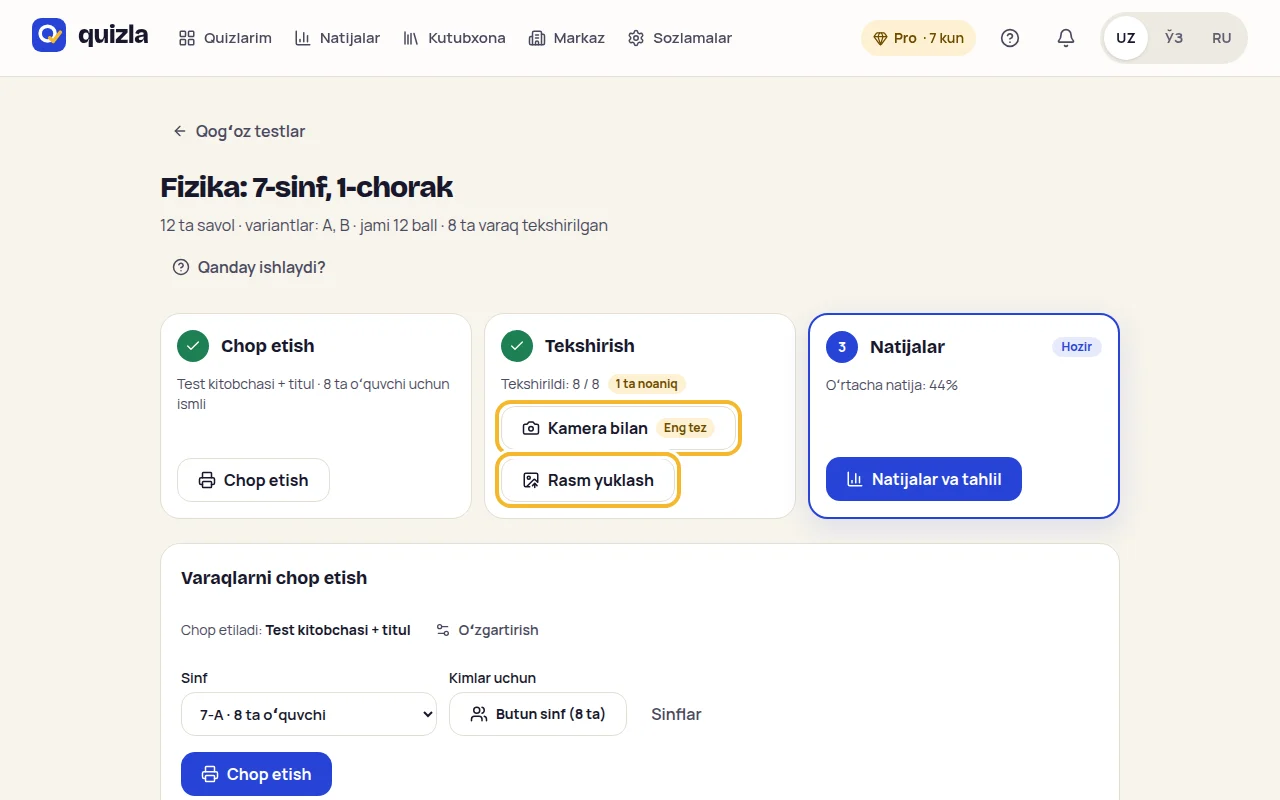Open the Quizlarim menu item
1280x800 pixels.
click(x=225, y=38)
